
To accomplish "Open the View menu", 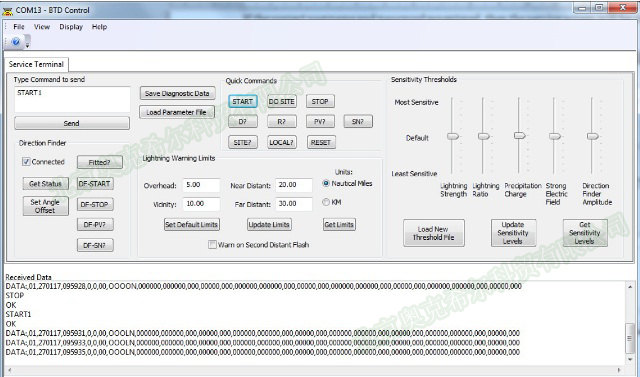I will coord(42,27).
